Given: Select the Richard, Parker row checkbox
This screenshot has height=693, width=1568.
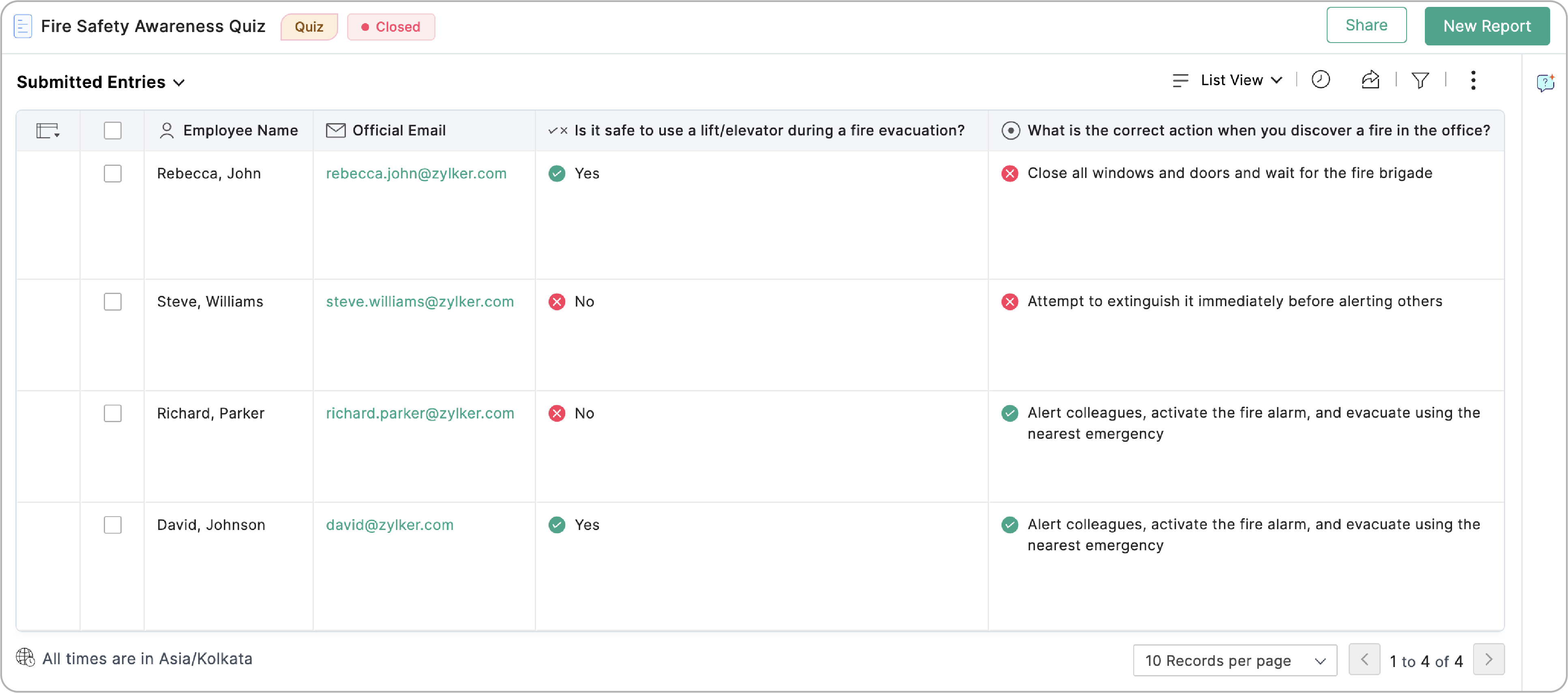Looking at the screenshot, I should pos(113,414).
